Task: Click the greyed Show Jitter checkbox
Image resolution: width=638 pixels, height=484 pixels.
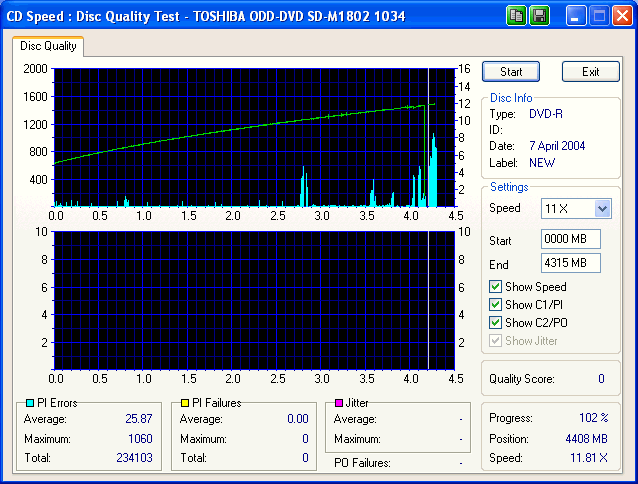Action: click(x=496, y=341)
